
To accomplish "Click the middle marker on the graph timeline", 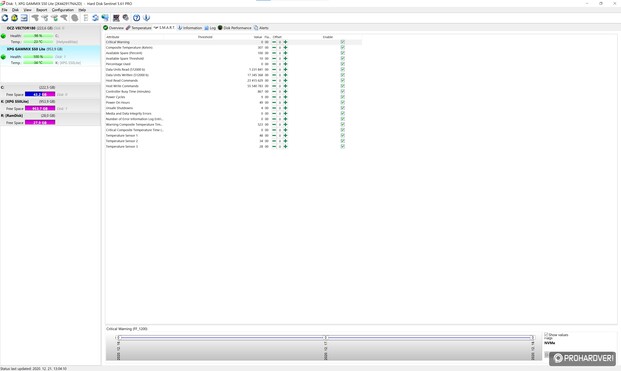I will point(325,338).
